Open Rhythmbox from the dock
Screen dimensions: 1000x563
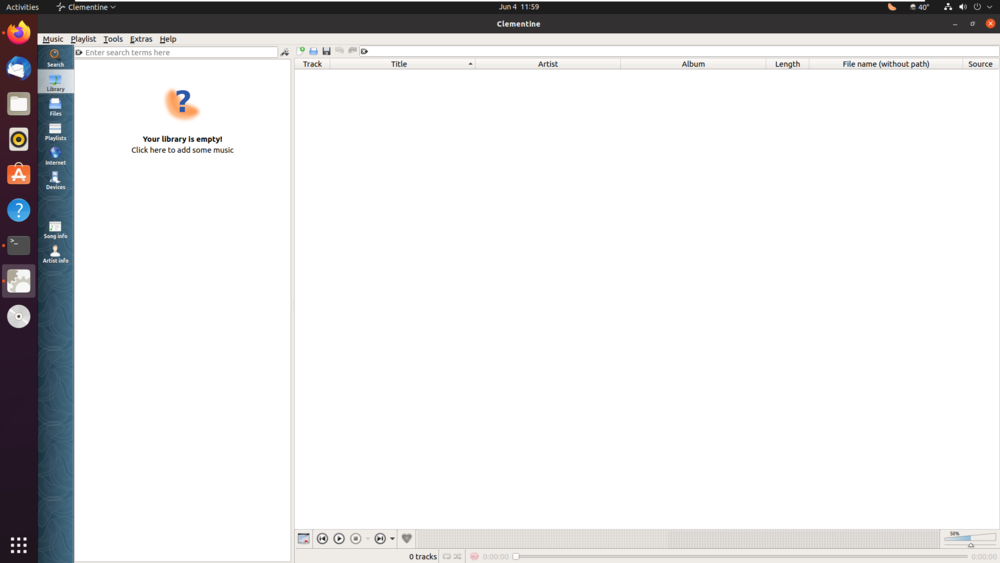pyautogui.click(x=18, y=139)
